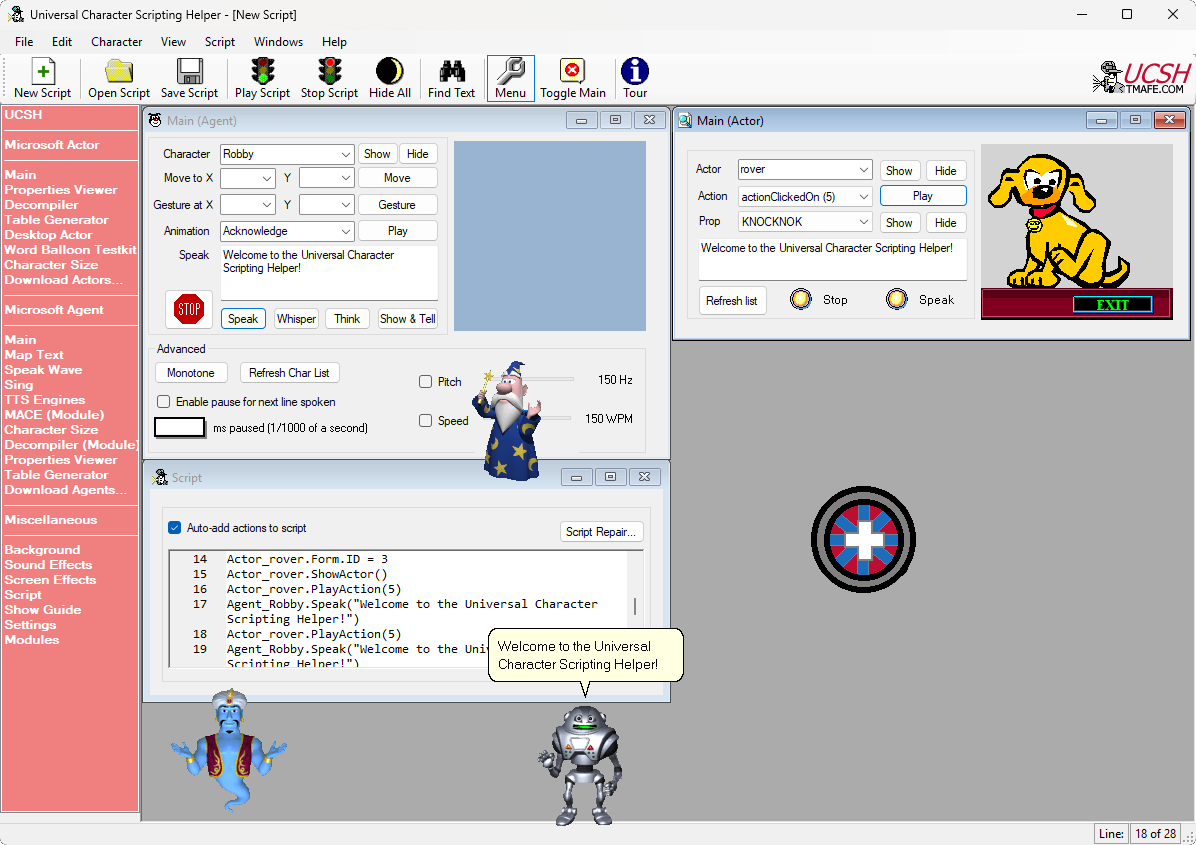
Task: Click the Speak text box in Main (Agent)
Action: (x=329, y=273)
